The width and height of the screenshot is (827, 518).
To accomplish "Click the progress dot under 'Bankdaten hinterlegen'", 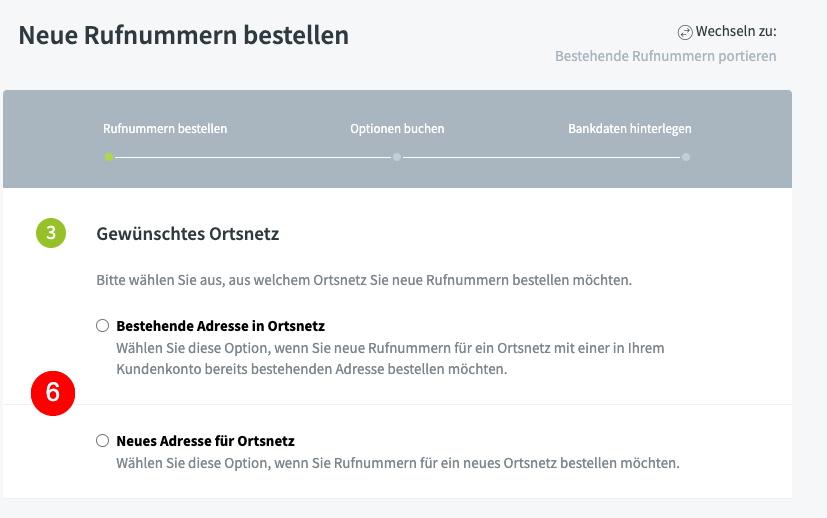I will 685,157.
